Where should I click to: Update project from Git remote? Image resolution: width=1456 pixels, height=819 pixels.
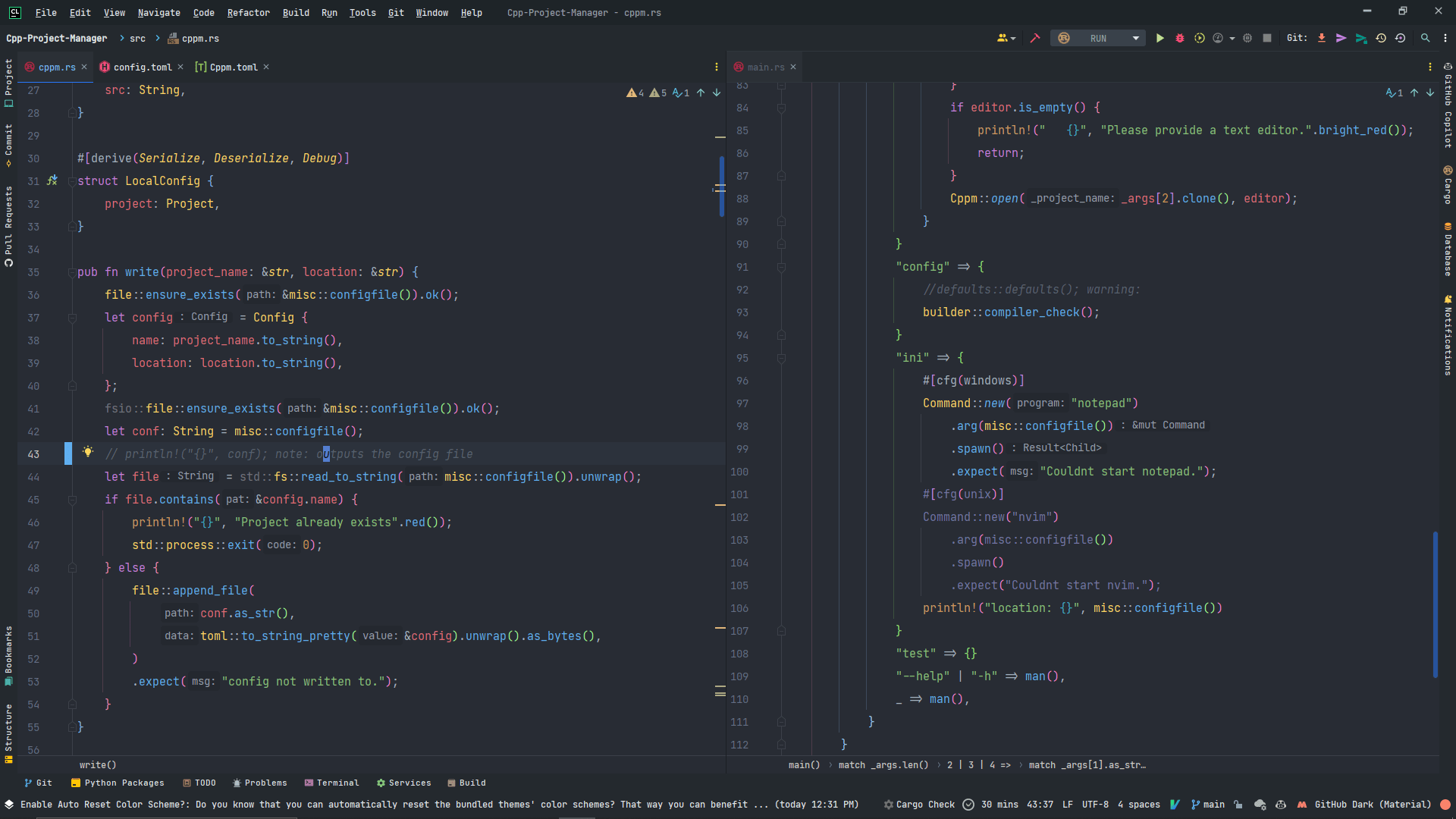click(x=1323, y=37)
